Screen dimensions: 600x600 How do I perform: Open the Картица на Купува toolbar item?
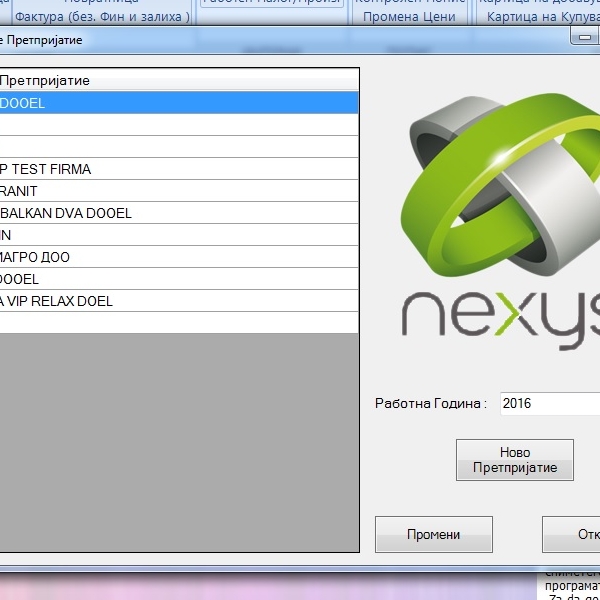point(542,17)
